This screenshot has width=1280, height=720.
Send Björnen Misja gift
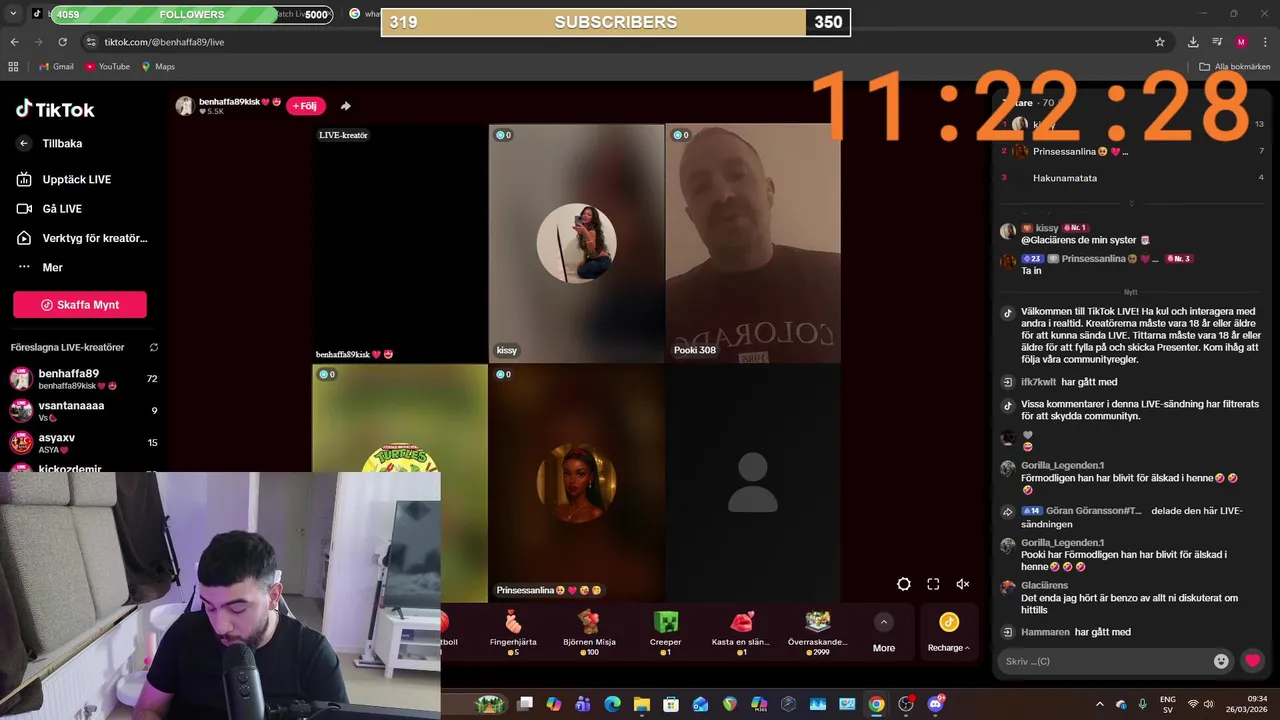pos(590,631)
